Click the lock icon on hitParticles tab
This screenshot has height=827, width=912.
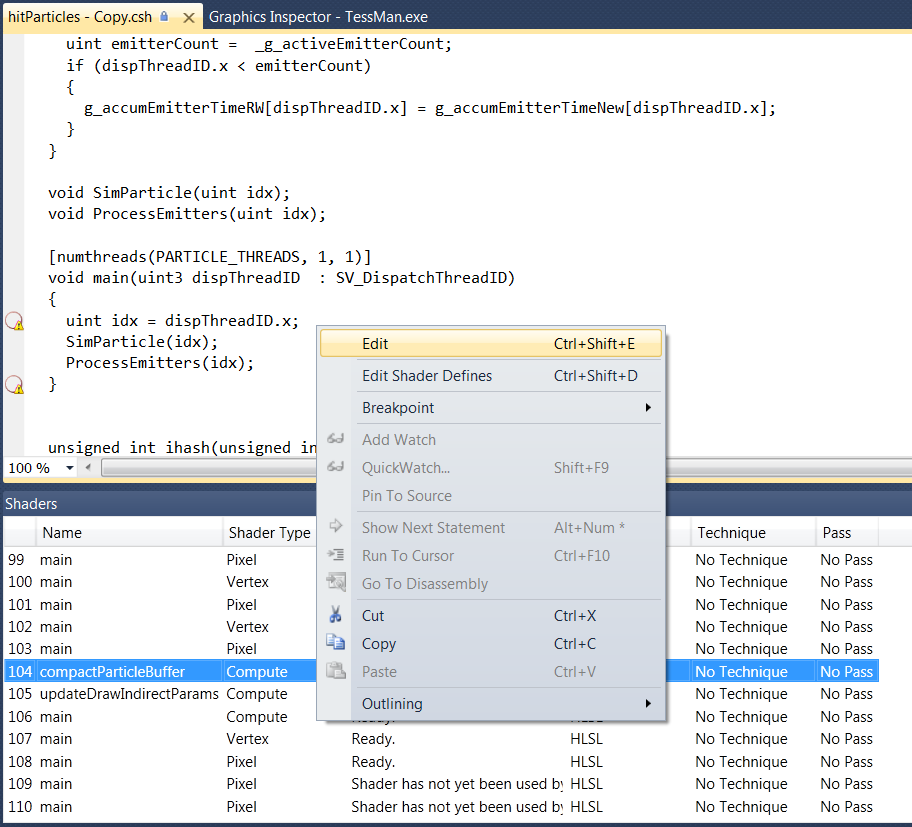[x=164, y=16]
